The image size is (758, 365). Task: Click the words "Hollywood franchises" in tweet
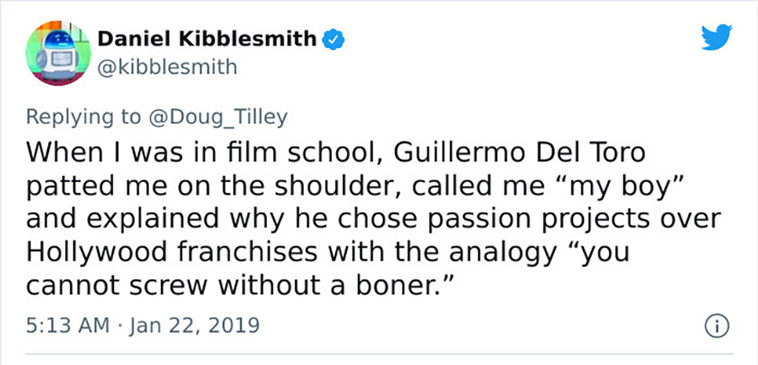[172, 252]
